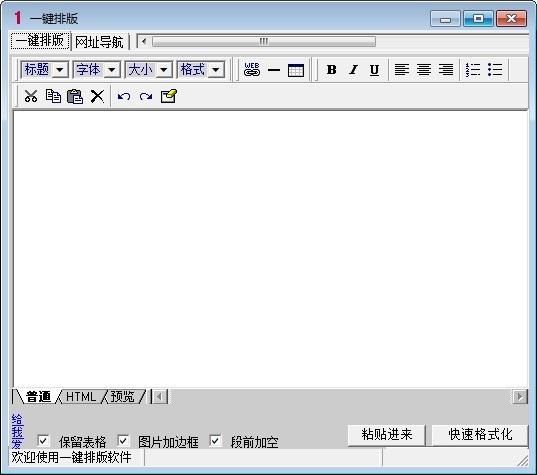This screenshot has height=475, width=537.
Task: Apply underline formatting
Action: [x=374, y=70]
